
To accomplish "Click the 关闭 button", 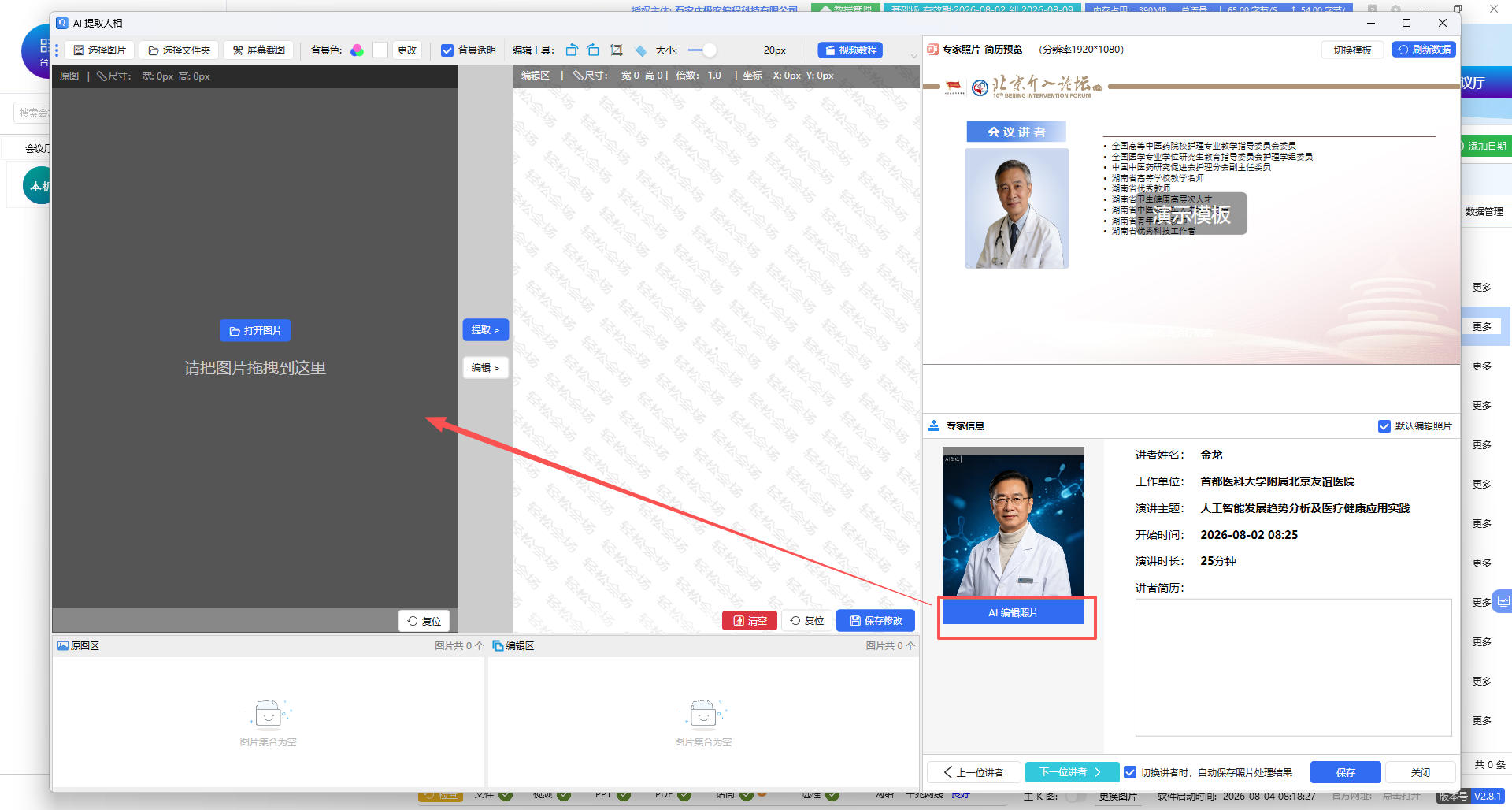I will tap(1421, 773).
